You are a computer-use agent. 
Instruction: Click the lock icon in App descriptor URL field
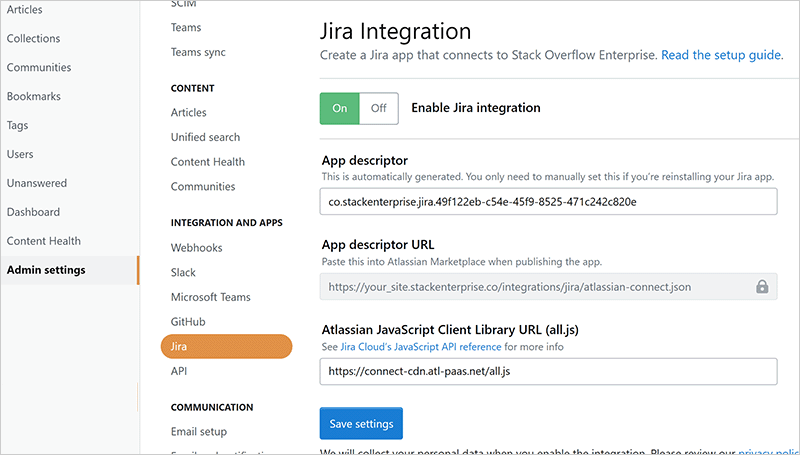762,287
